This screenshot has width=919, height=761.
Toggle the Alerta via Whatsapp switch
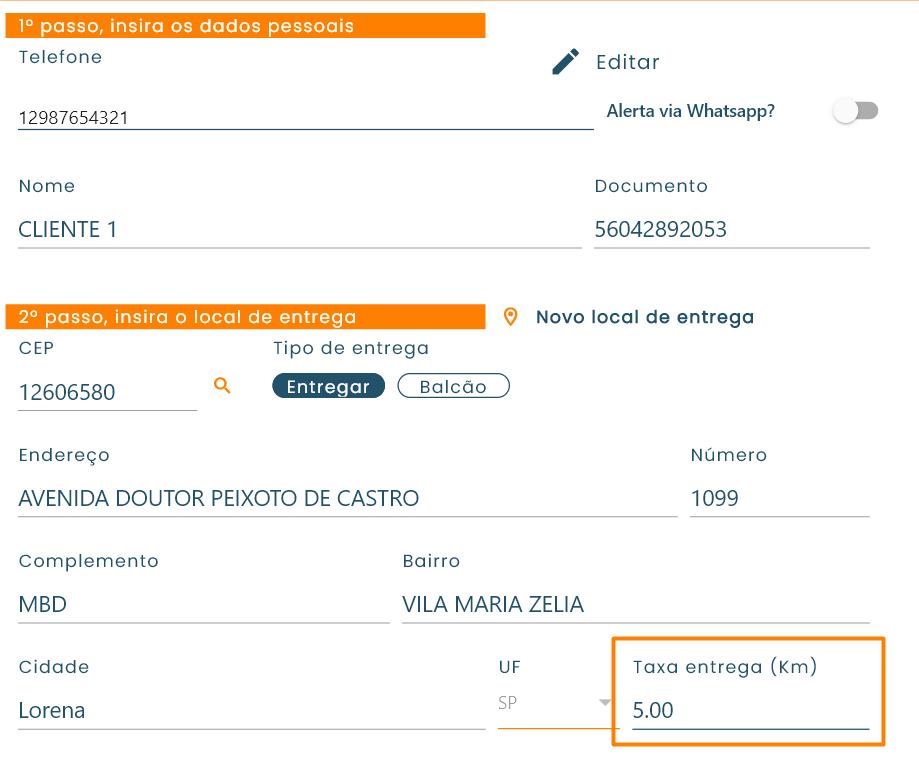(856, 111)
